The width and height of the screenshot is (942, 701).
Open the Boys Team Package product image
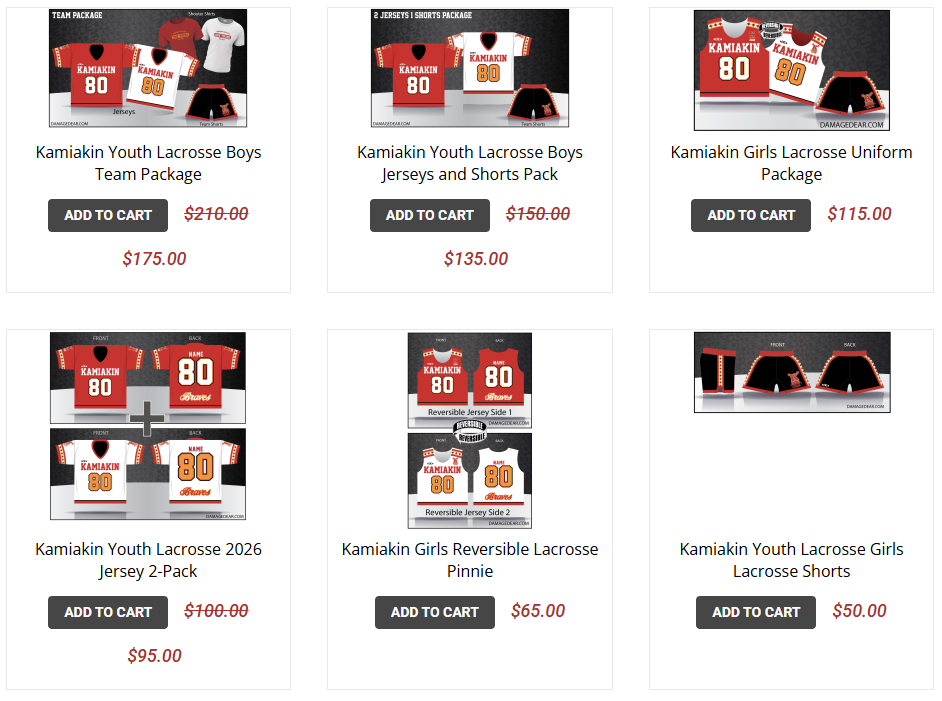[148, 68]
